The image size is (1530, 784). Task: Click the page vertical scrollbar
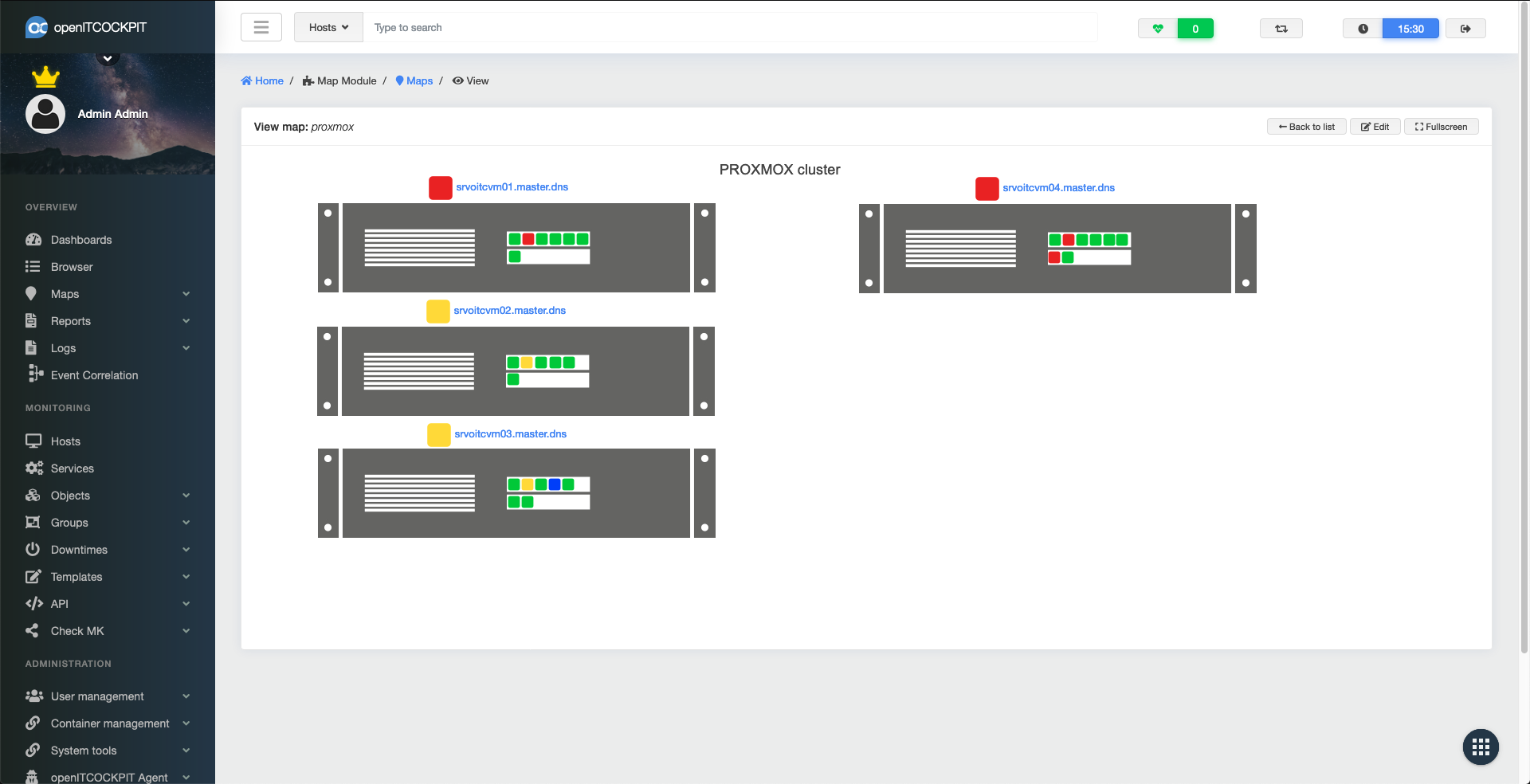1524,327
